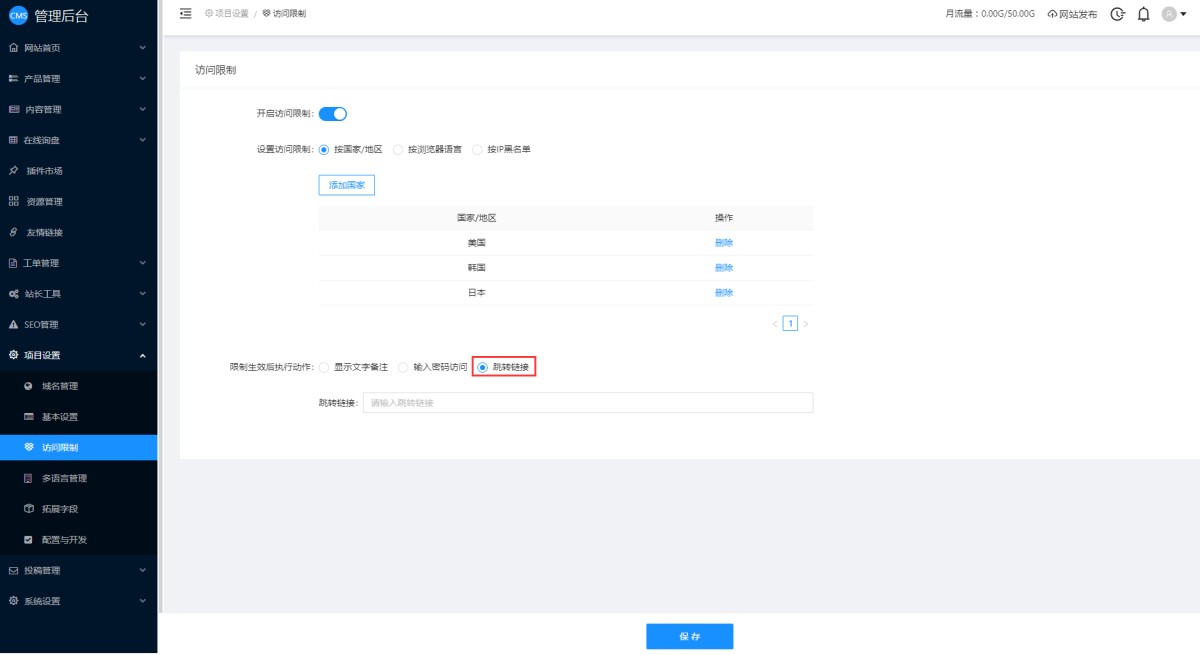Click the 网站发布 publish button

click(1071, 14)
